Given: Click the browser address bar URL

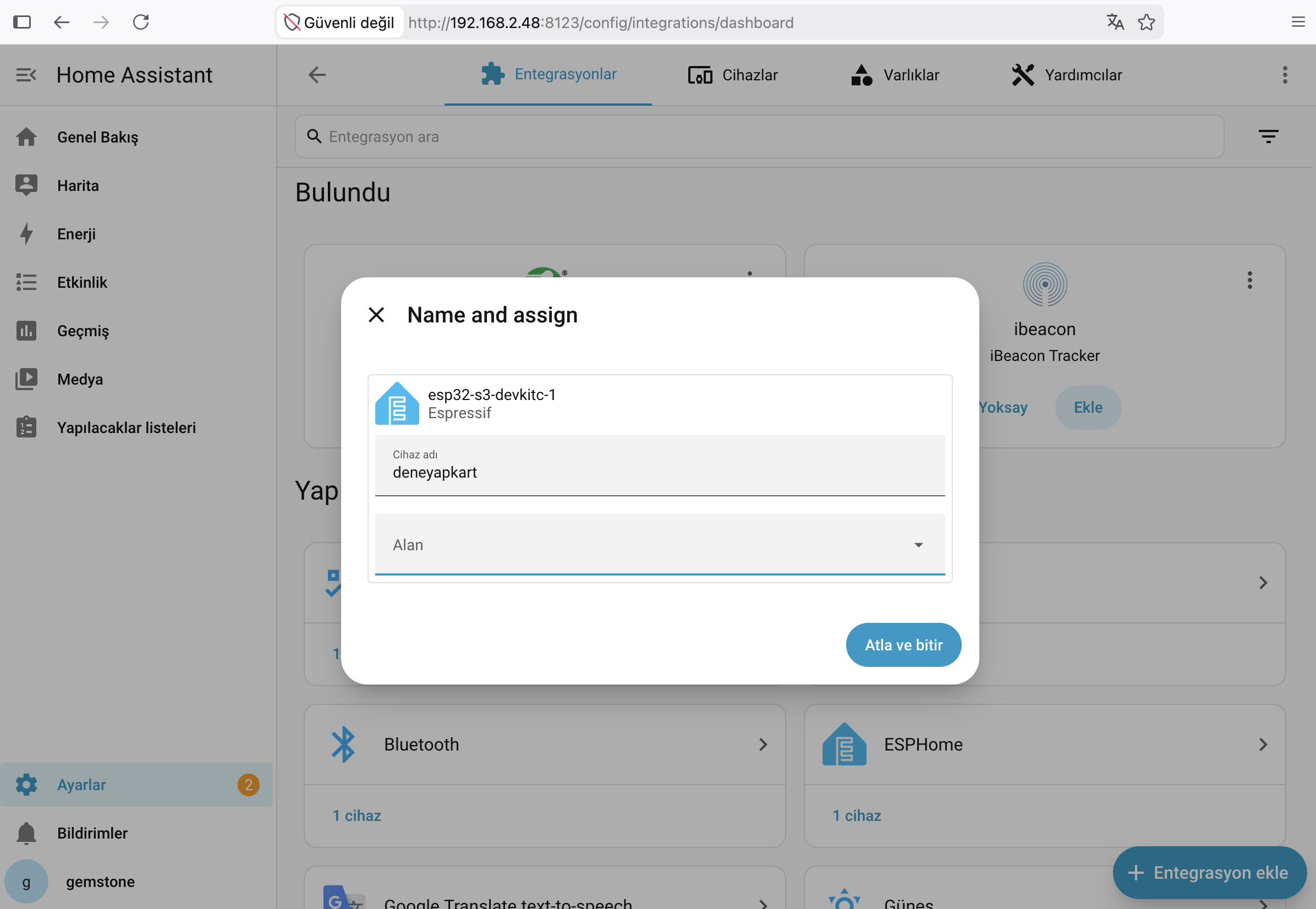Looking at the screenshot, I should click(601, 22).
